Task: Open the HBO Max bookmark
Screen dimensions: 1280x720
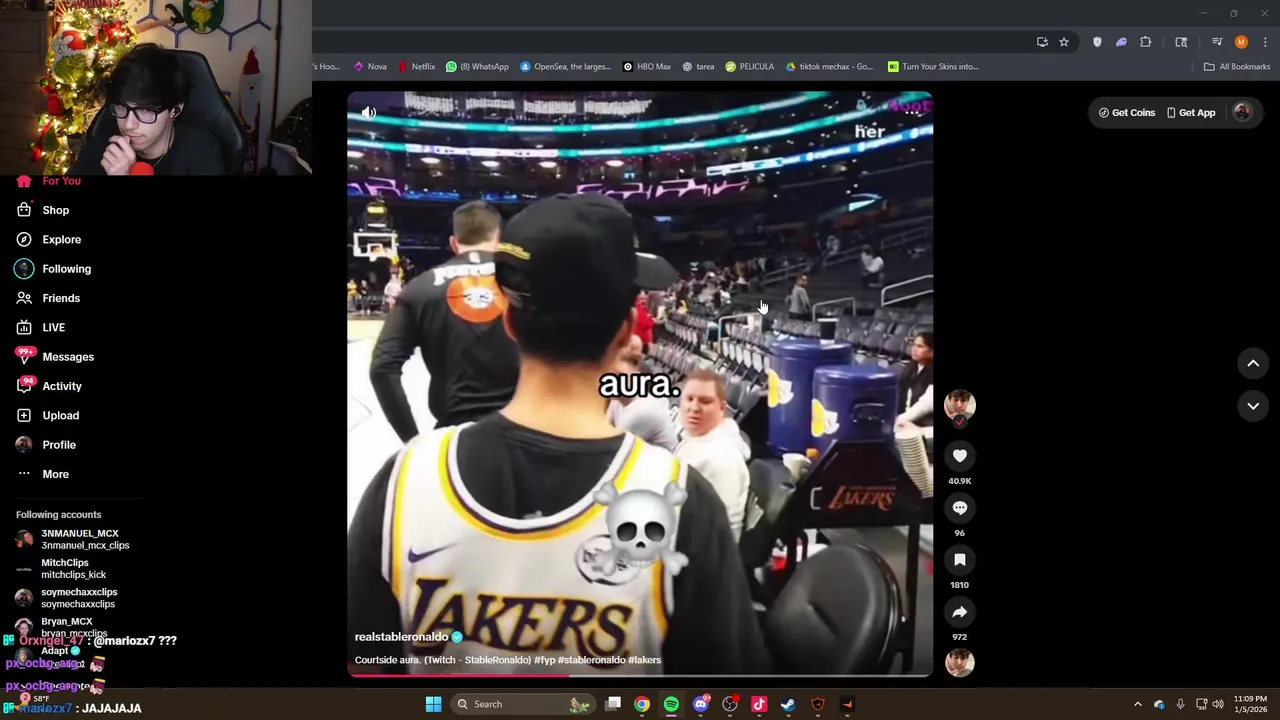Action: pos(647,67)
